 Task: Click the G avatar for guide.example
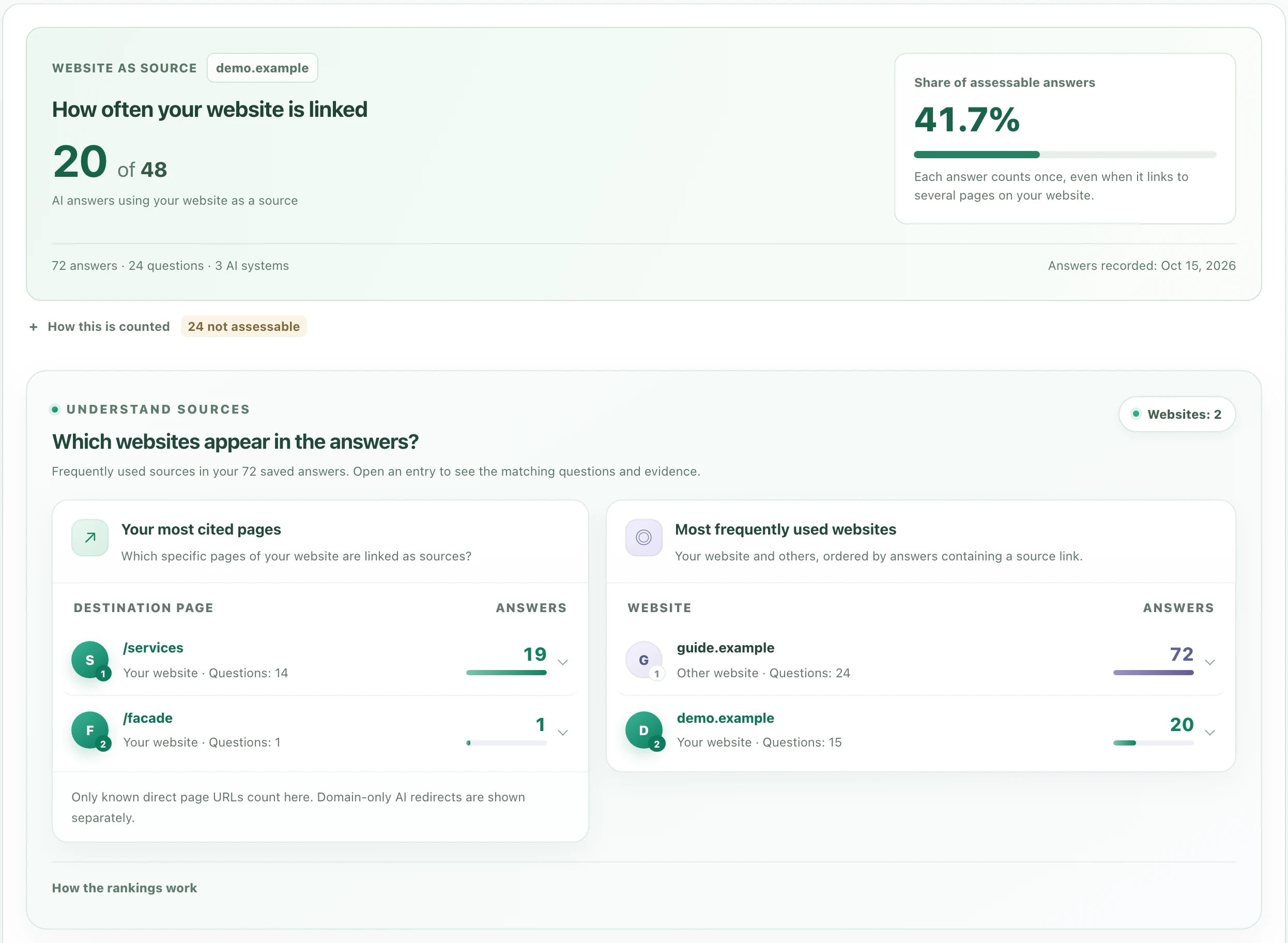point(643,660)
